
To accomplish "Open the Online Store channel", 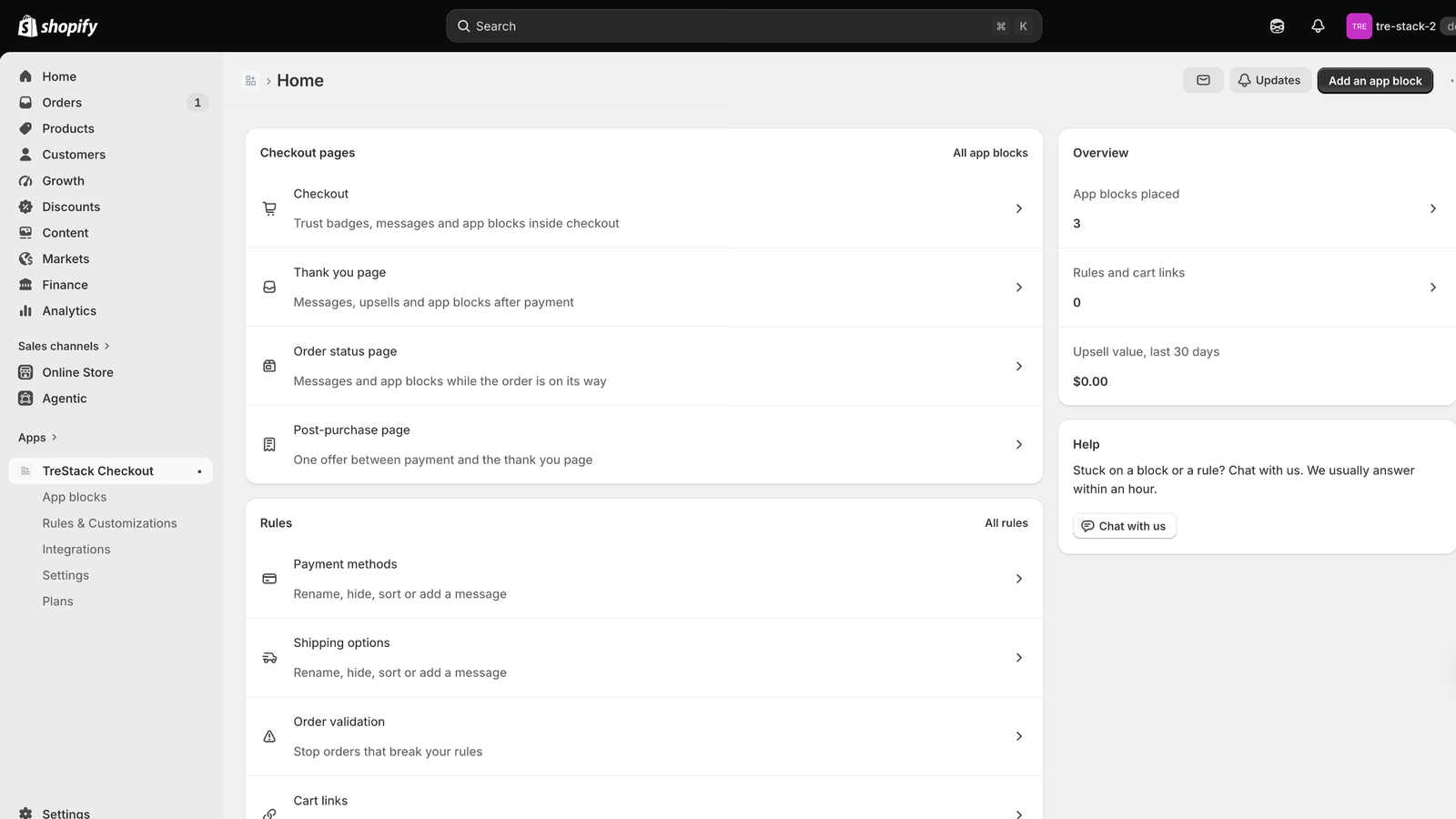I will pos(111,372).
